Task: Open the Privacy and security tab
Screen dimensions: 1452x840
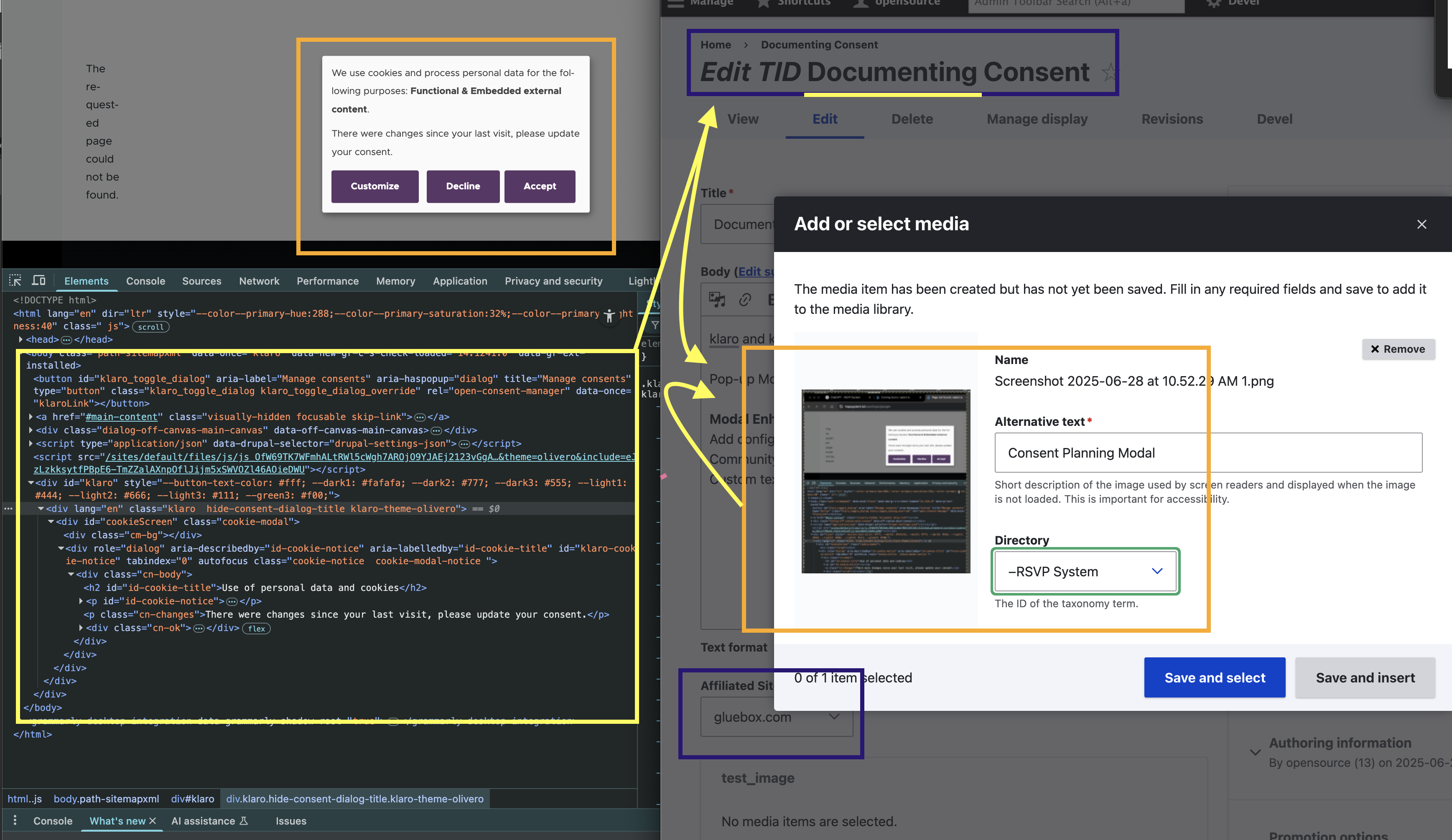Action: pyautogui.click(x=553, y=281)
